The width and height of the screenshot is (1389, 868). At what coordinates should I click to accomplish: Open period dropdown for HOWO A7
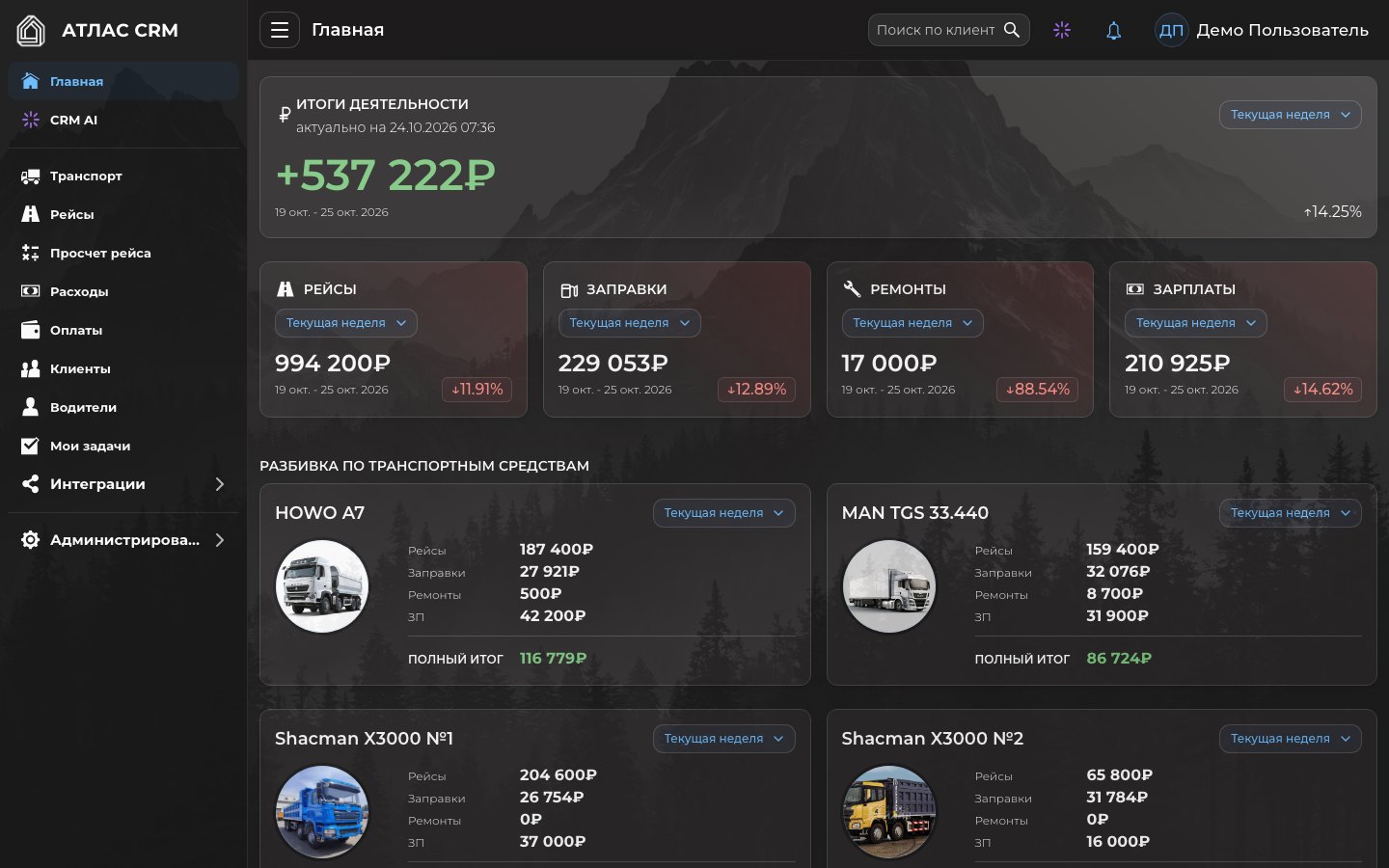pyautogui.click(x=724, y=513)
